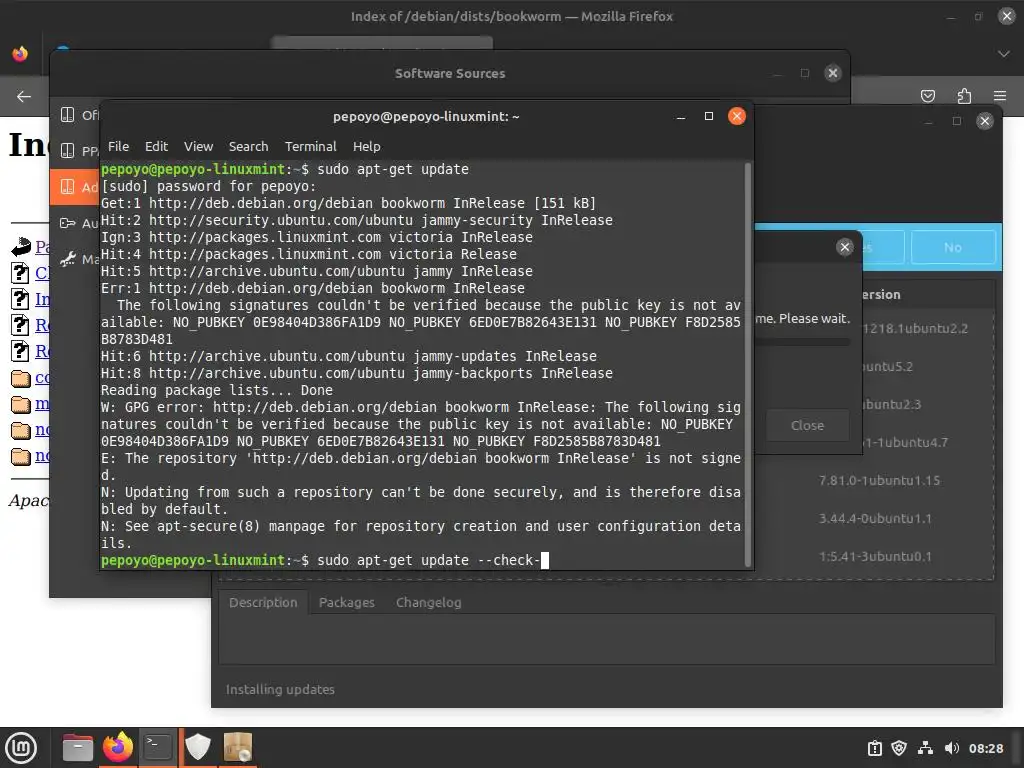Launch file manager from the panel
Viewport: 1024px width, 768px height.
pos(78,747)
